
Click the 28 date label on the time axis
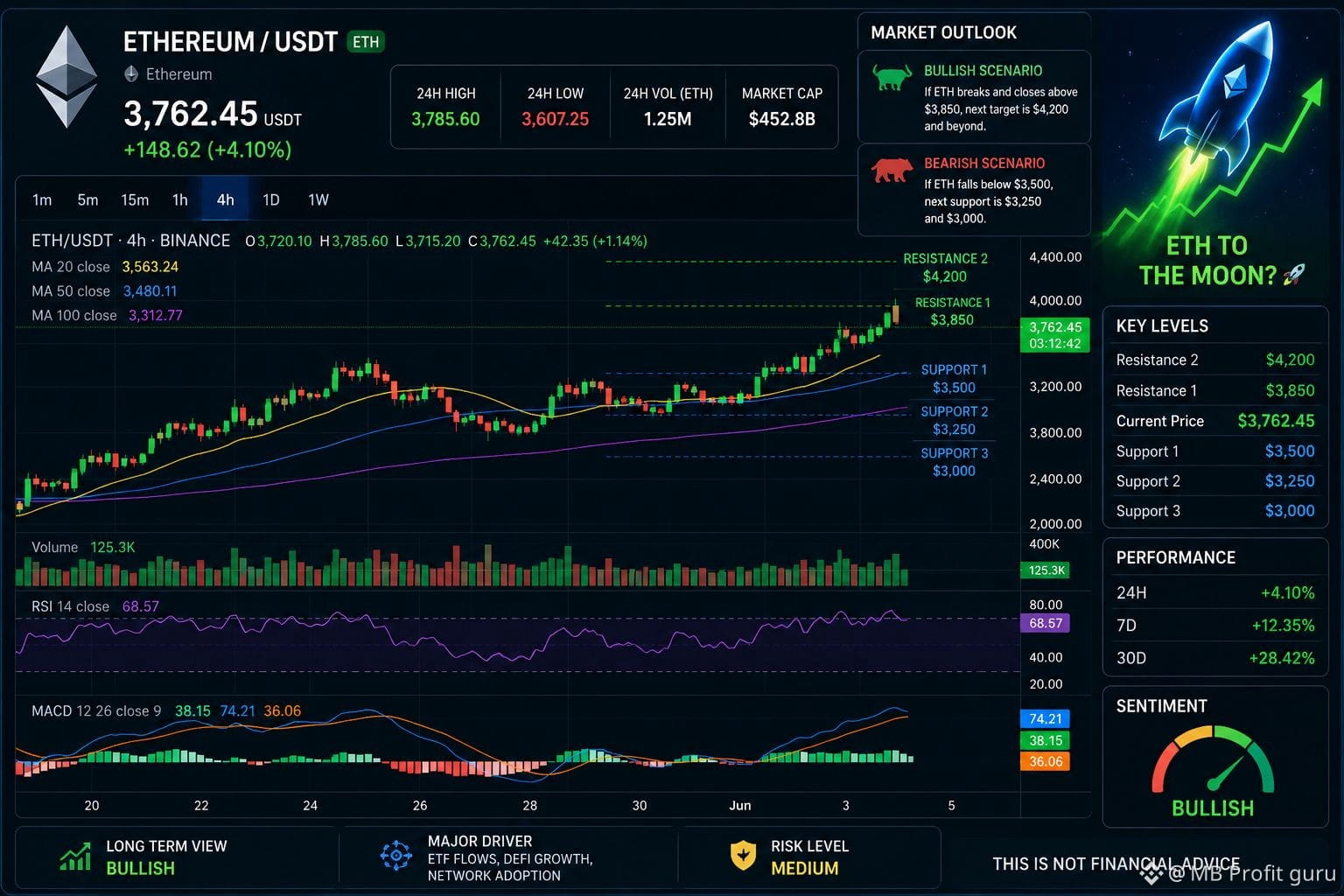(x=529, y=805)
